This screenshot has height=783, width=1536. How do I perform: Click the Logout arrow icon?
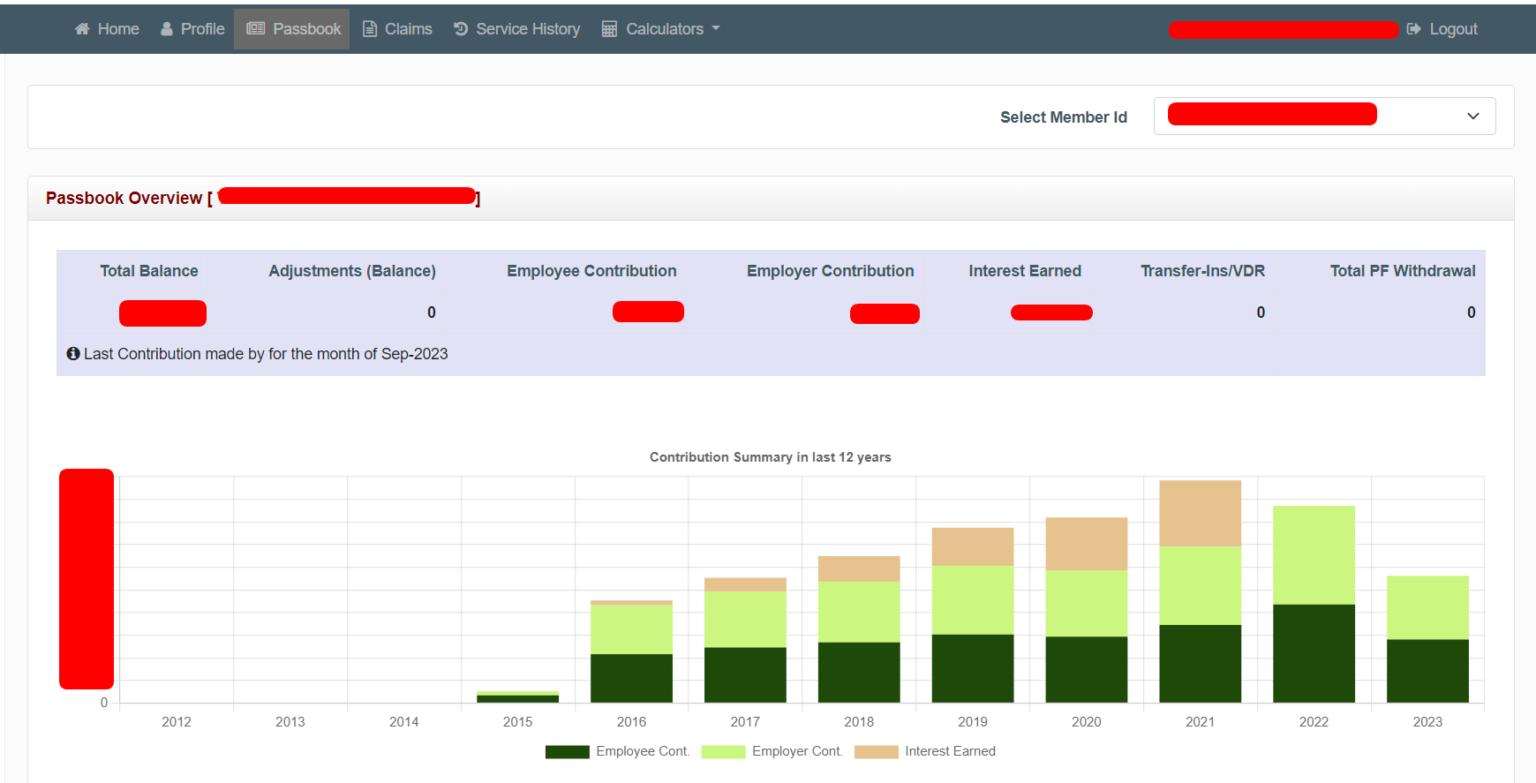(1414, 29)
